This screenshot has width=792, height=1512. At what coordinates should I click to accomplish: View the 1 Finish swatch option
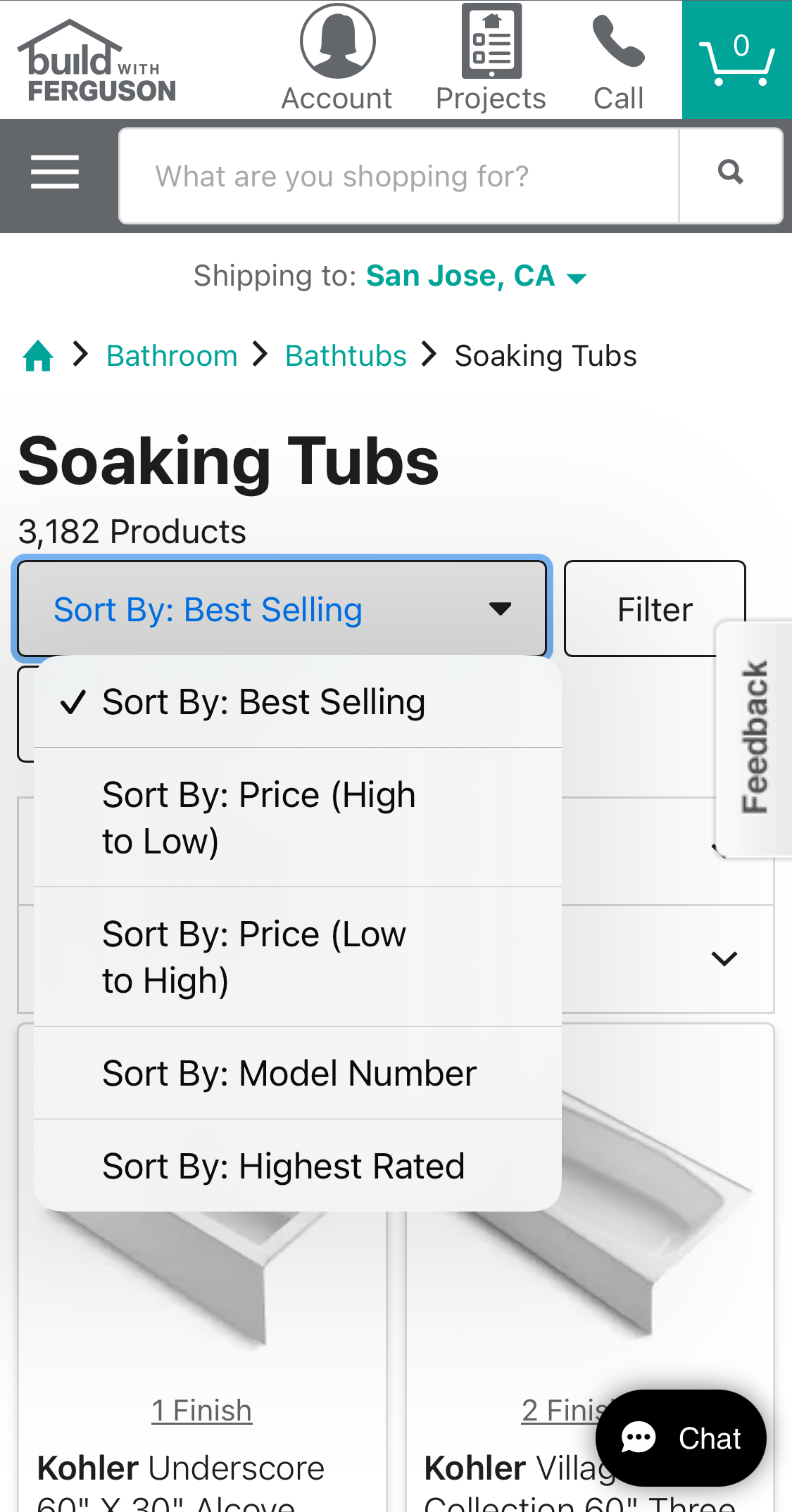(x=202, y=1410)
